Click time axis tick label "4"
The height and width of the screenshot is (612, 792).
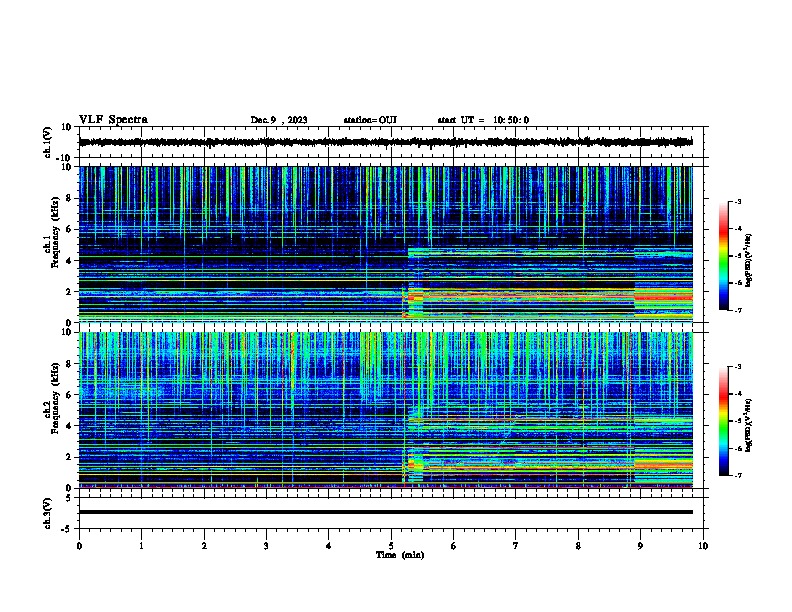click(329, 546)
